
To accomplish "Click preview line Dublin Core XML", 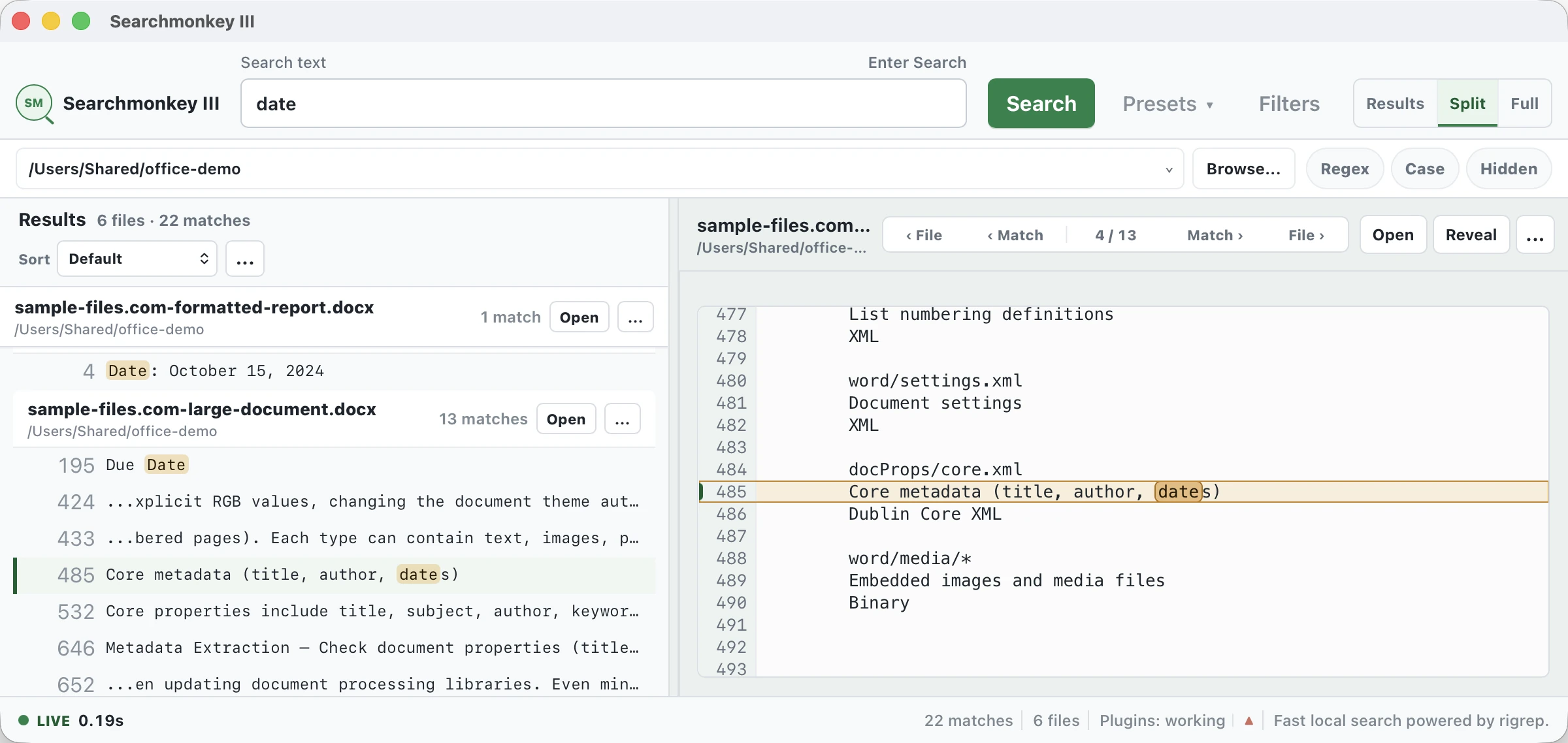I will (x=924, y=514).
